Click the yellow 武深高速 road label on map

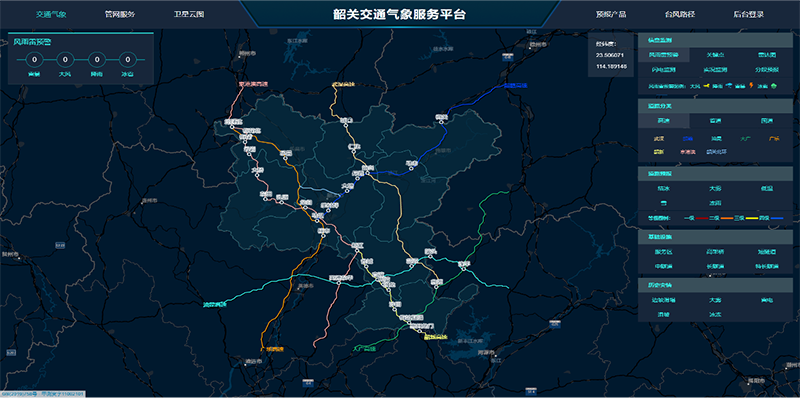[343, 84]
